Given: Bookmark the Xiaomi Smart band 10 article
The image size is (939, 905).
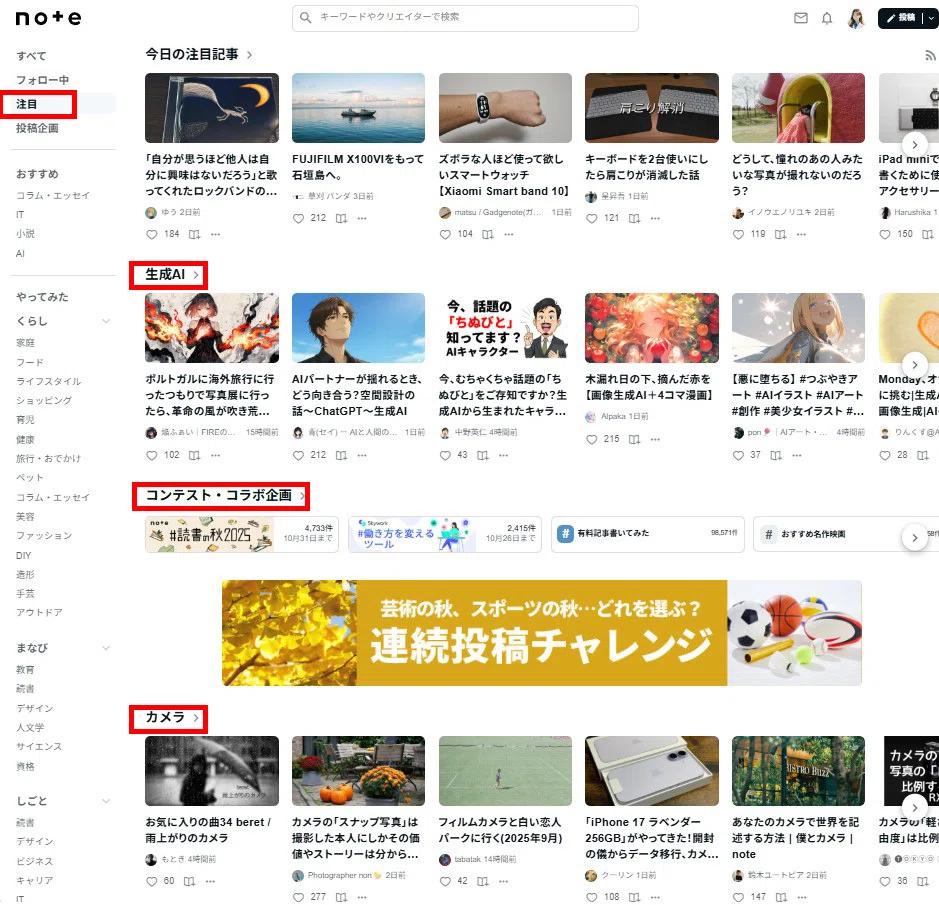Looking at the screenshot, I should coord(488,234).
